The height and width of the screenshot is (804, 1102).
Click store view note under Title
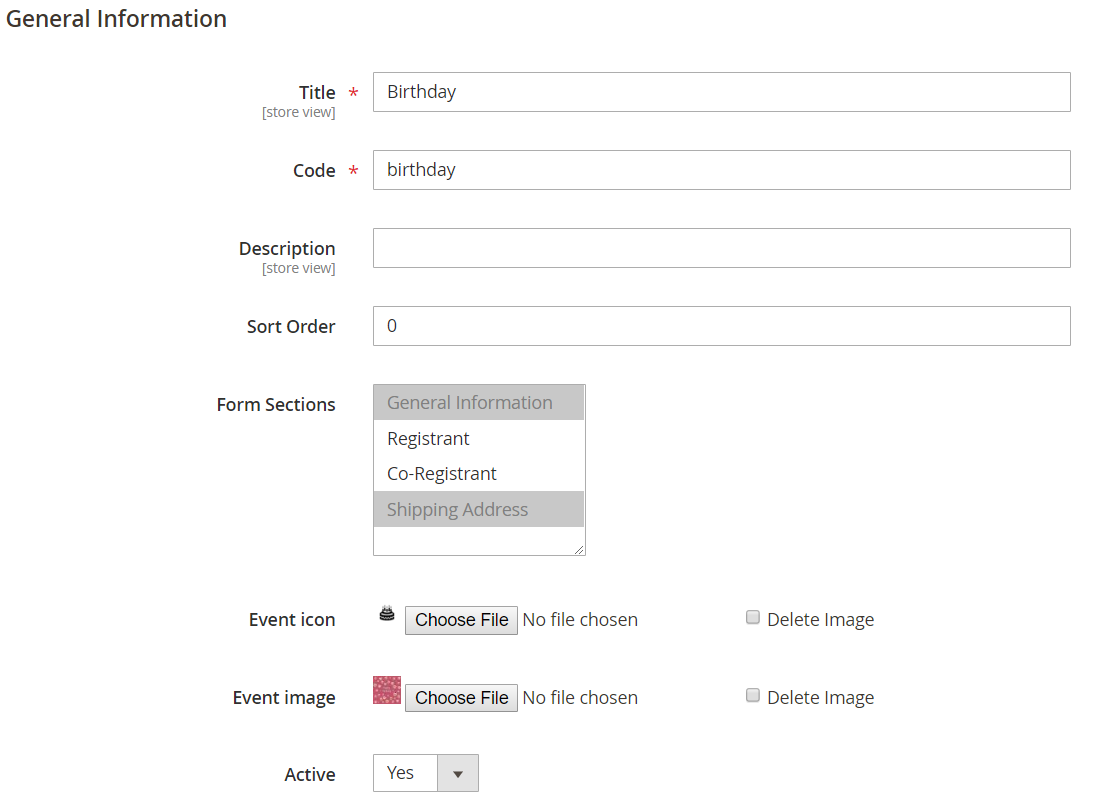(299, 112)
